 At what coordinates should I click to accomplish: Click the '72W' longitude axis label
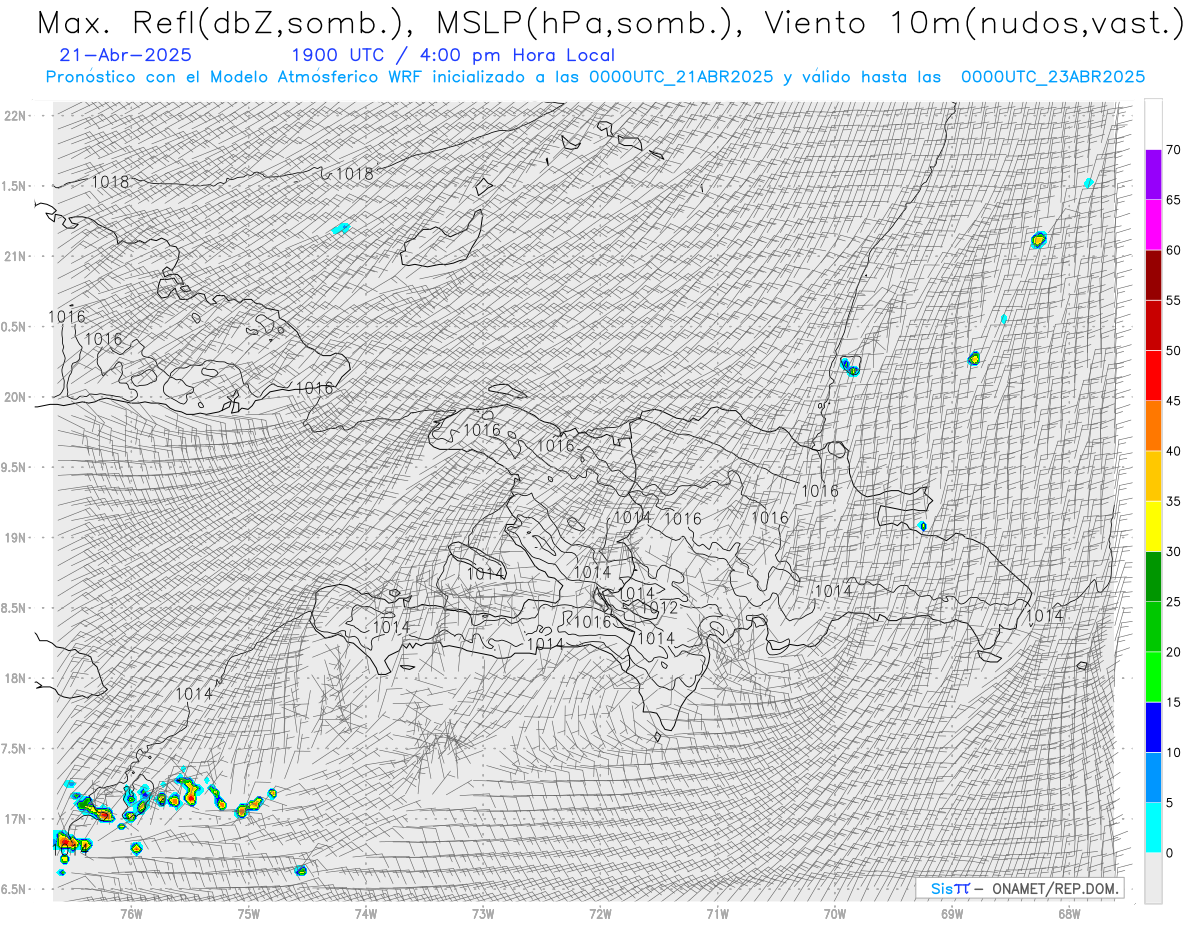click(x=600, y=912)
